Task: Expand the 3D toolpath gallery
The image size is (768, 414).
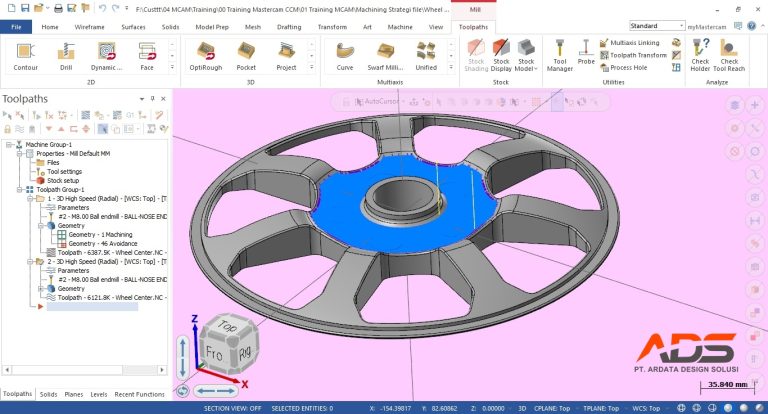Action: point(312,67)
